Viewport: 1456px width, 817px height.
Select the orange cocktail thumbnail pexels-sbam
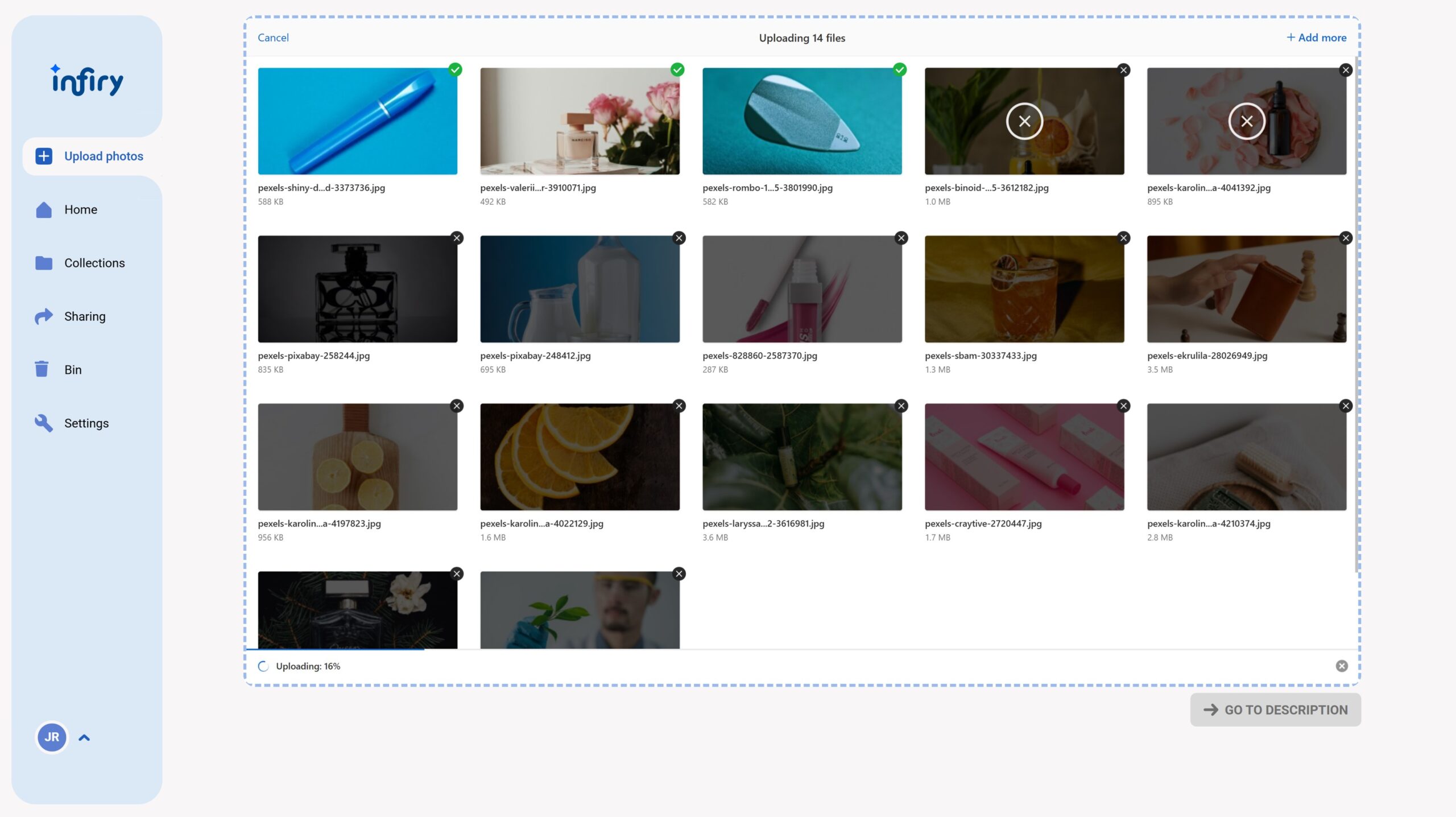pos(1024,289)
